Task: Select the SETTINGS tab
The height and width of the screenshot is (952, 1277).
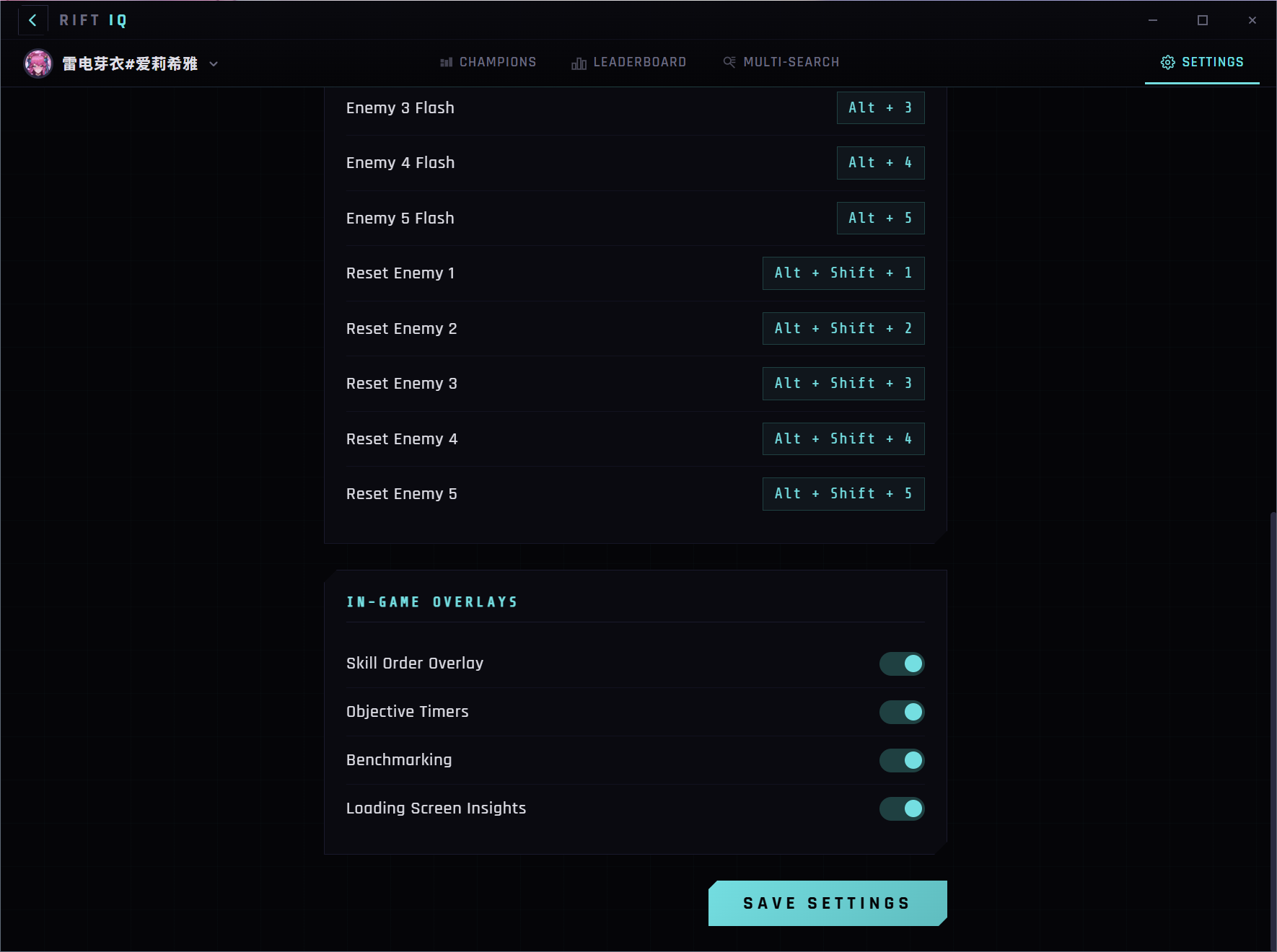Action: 1213,62
